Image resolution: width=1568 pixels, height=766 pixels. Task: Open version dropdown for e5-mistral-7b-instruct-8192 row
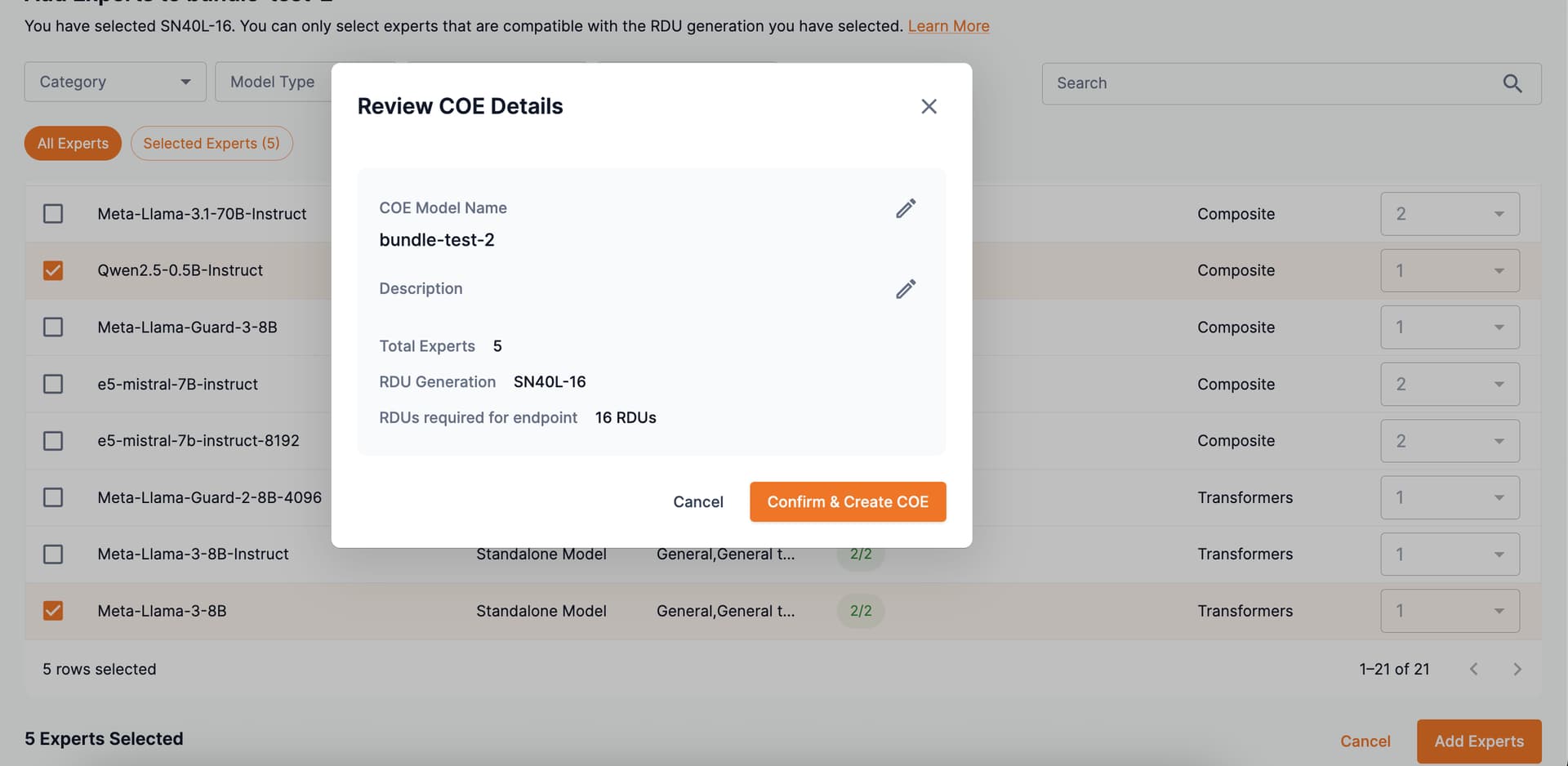(x=1450, y=441)
